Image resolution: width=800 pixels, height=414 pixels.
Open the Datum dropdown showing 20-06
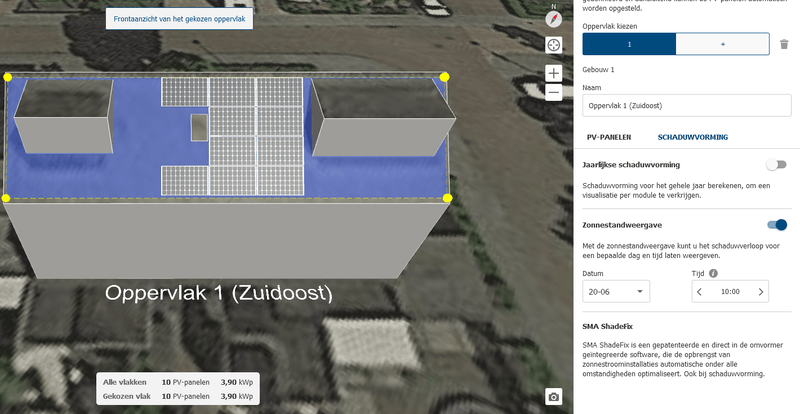tap(616, 291)
